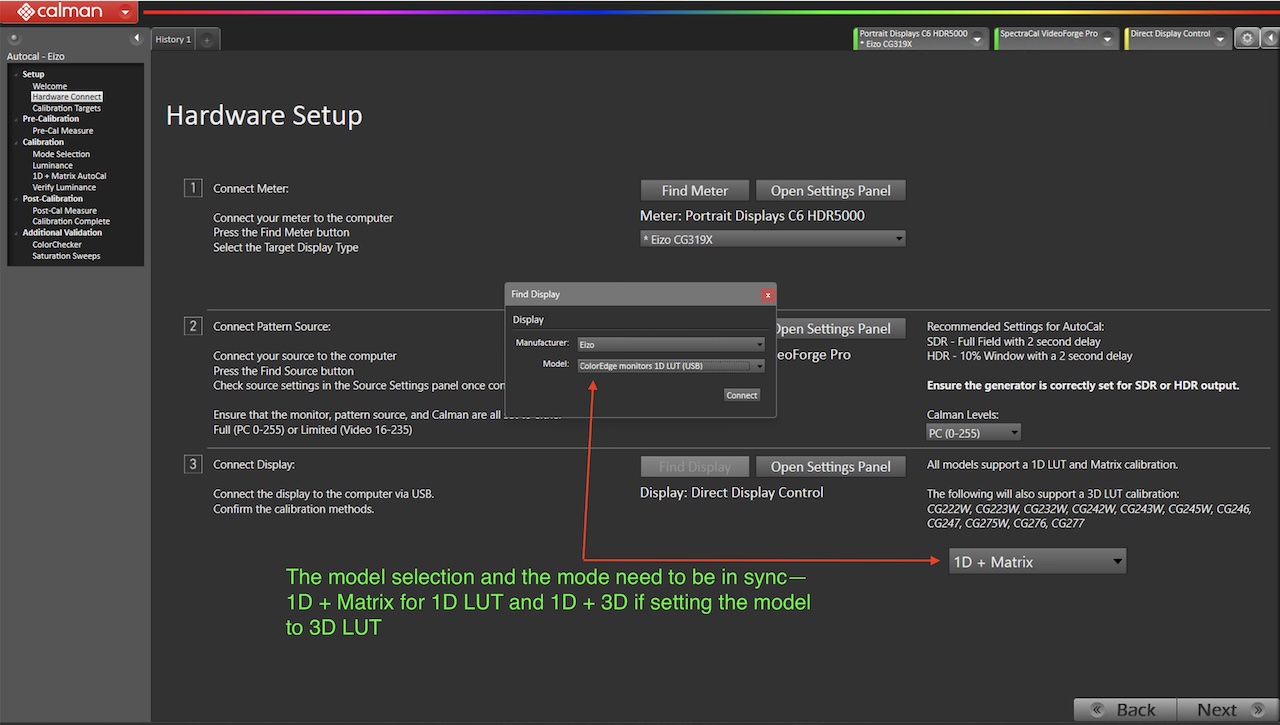Open Settings Panel for the display
1280x725 pixels.
831,467
